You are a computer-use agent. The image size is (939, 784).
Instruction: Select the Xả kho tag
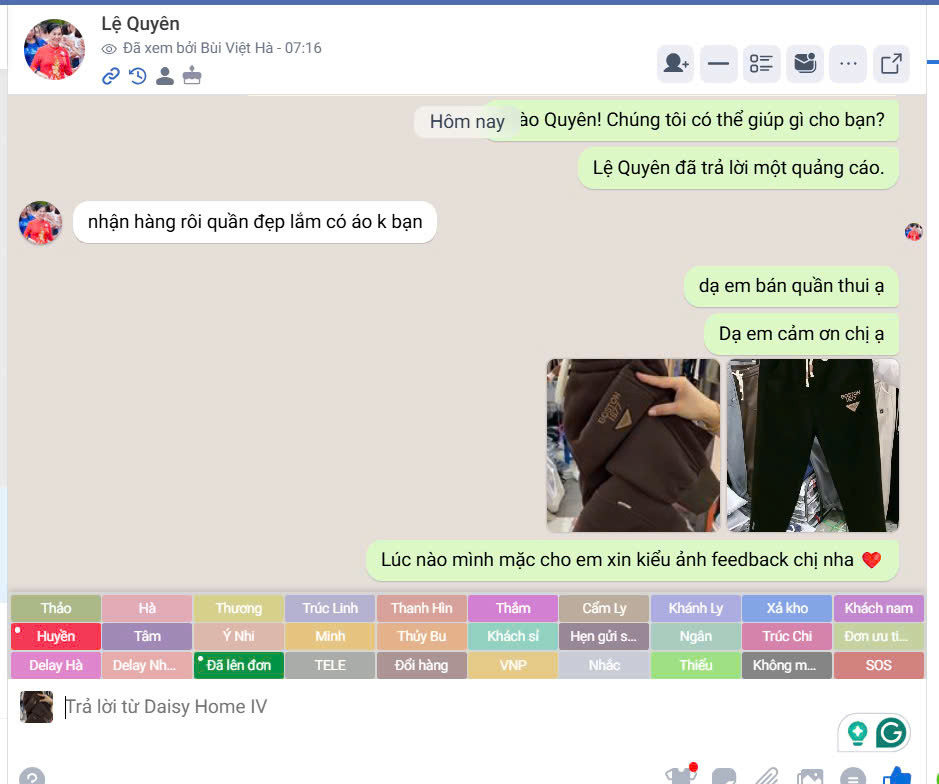(787, 608)
